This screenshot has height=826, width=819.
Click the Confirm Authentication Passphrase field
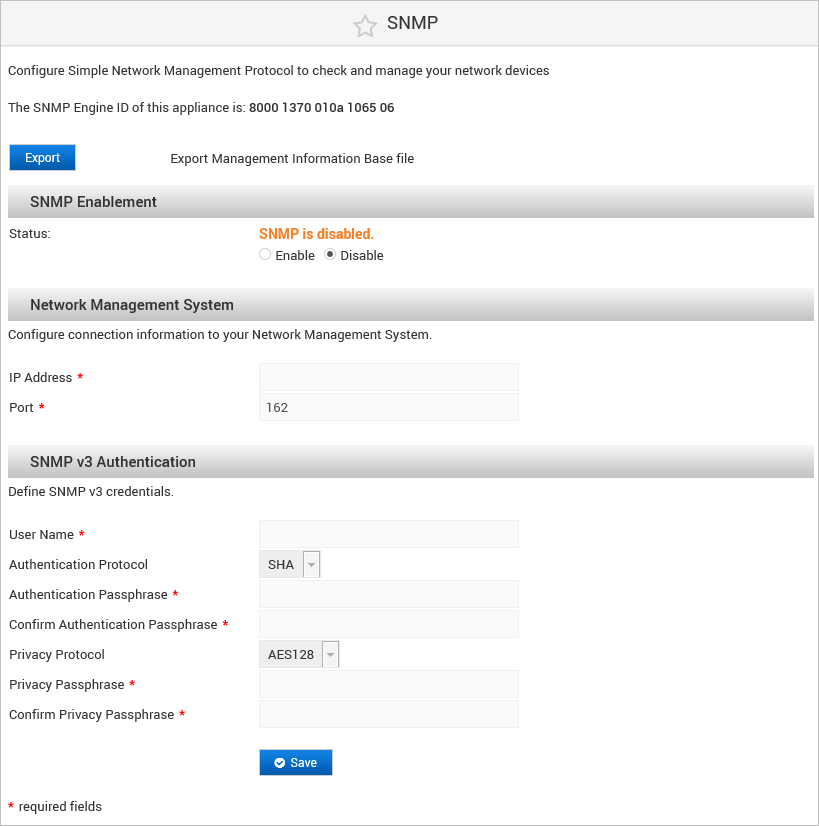pos(388,624)
